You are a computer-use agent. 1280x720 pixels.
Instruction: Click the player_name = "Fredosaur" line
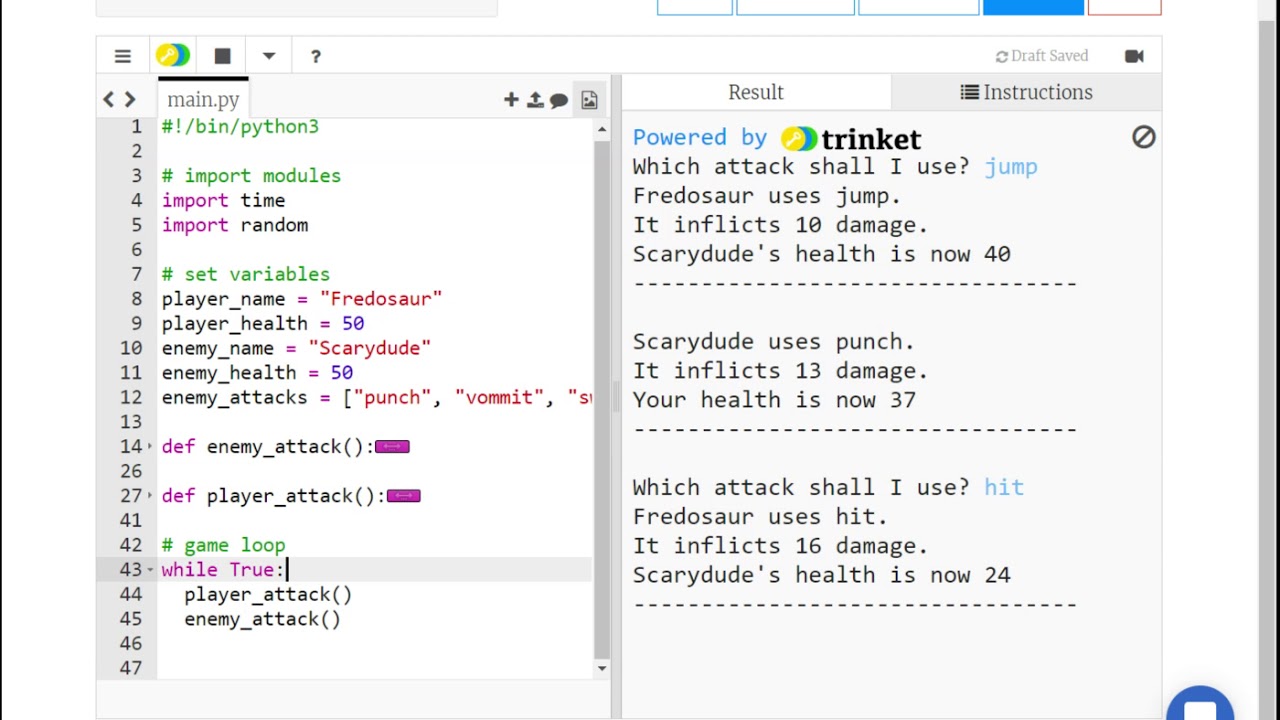coord(302,299)
